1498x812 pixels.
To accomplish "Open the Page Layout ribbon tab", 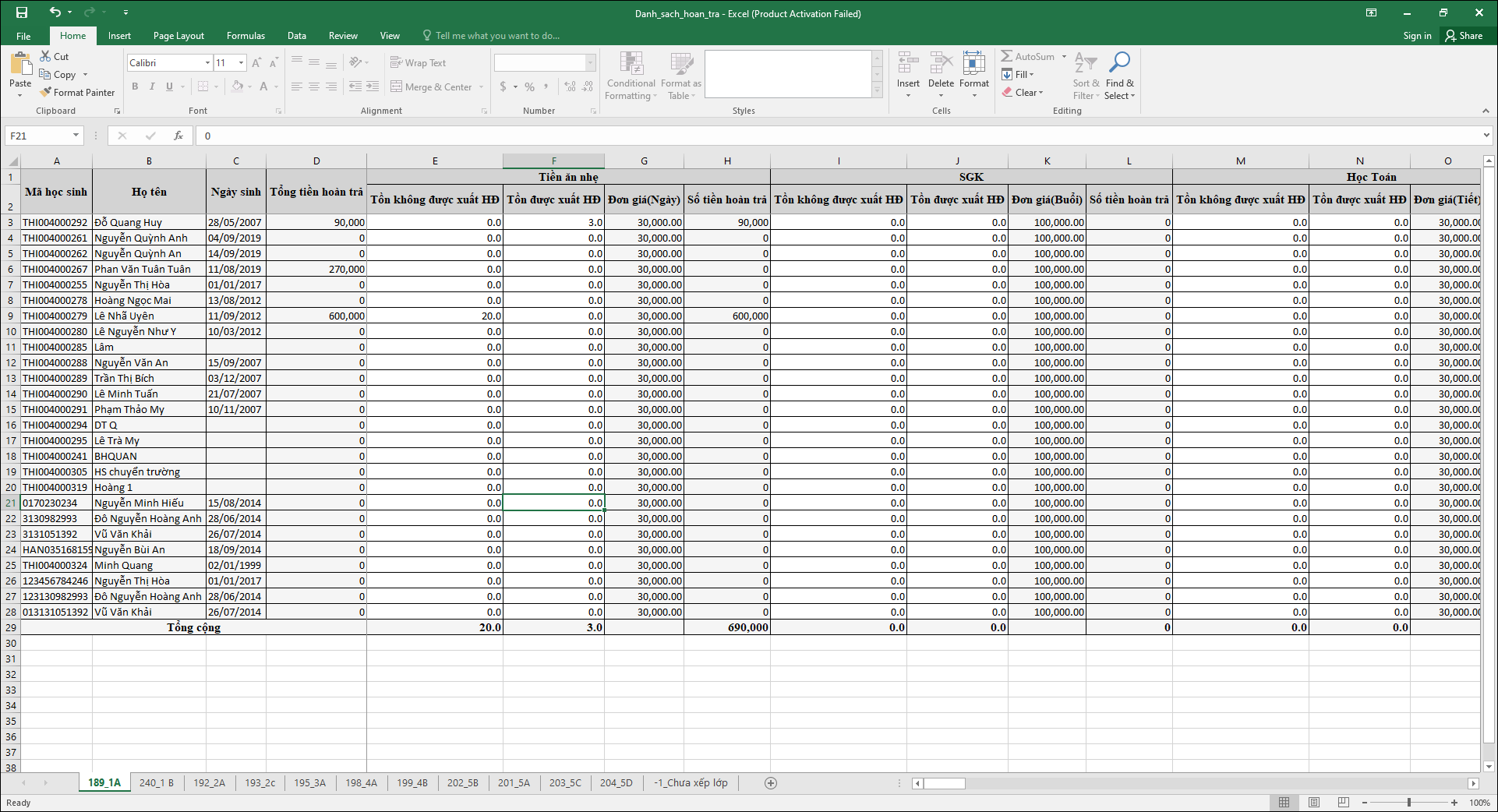I will (178, 36).
